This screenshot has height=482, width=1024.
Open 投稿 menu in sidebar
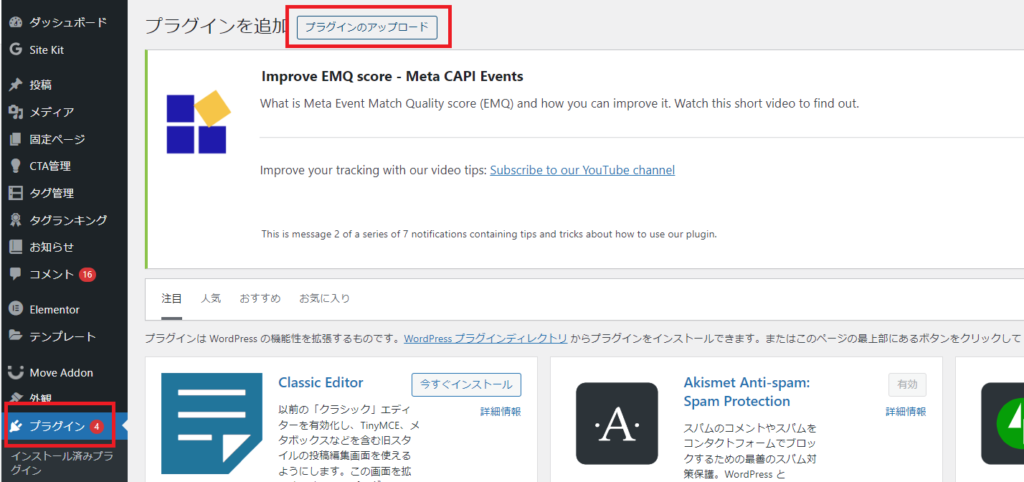(40, 85)
